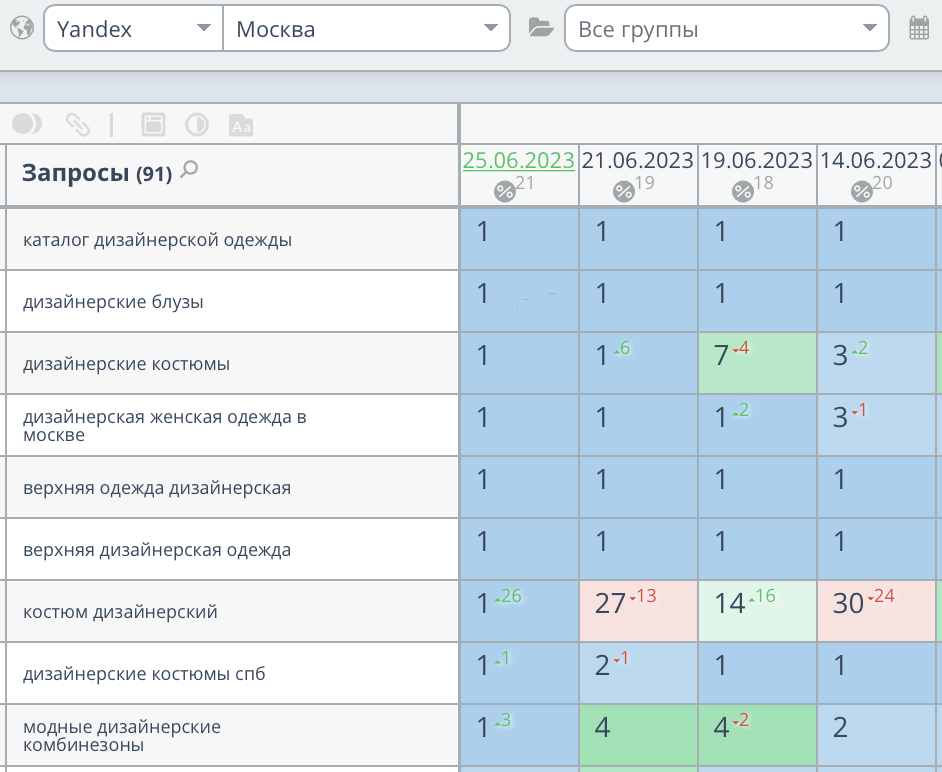The height and width of the screenshot is (772, 942).
Task: Click the percent icon under 21.06.2023
Action: coord(624,192)
